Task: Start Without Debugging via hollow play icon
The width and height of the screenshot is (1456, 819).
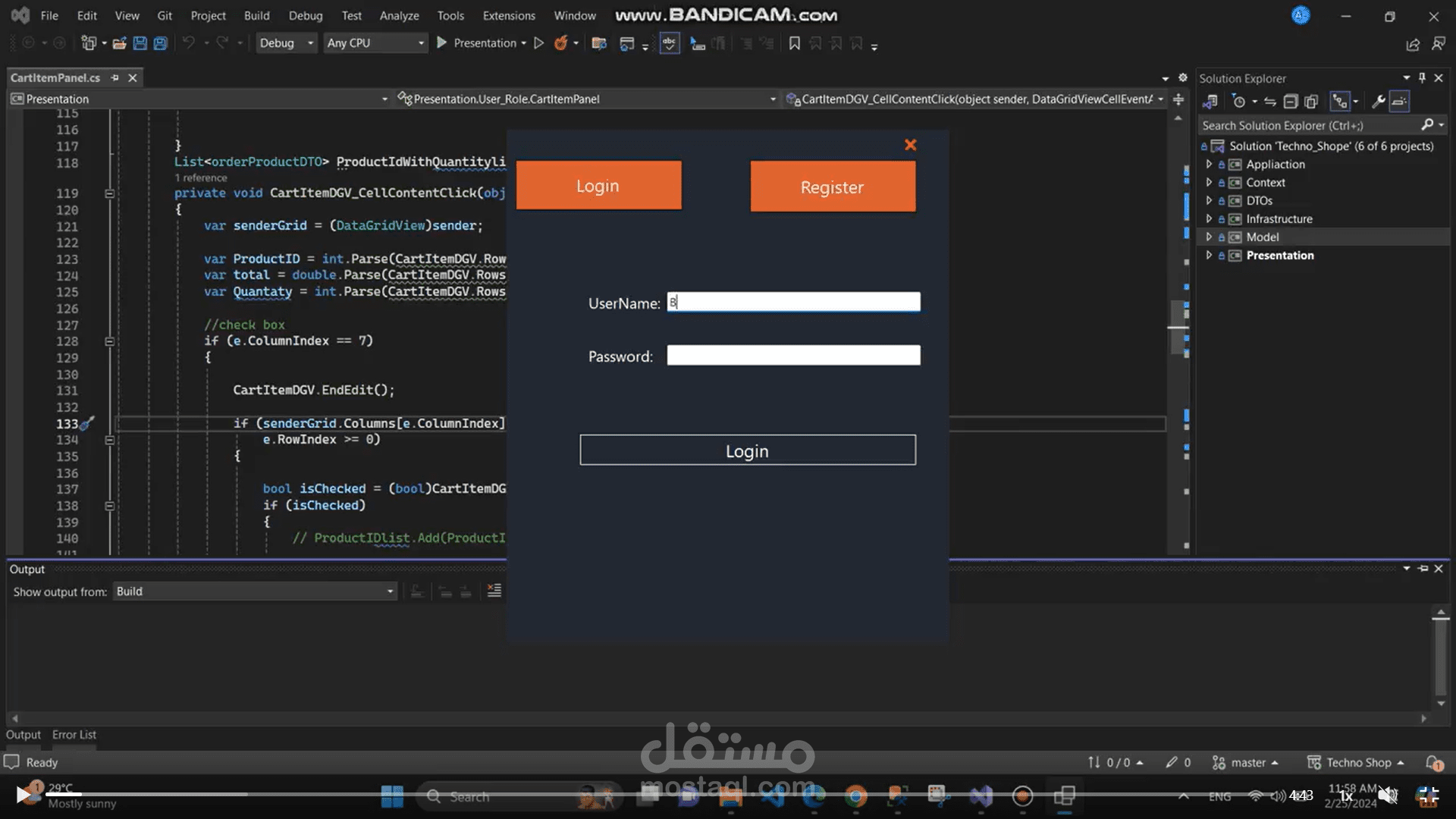Action: 538,43
